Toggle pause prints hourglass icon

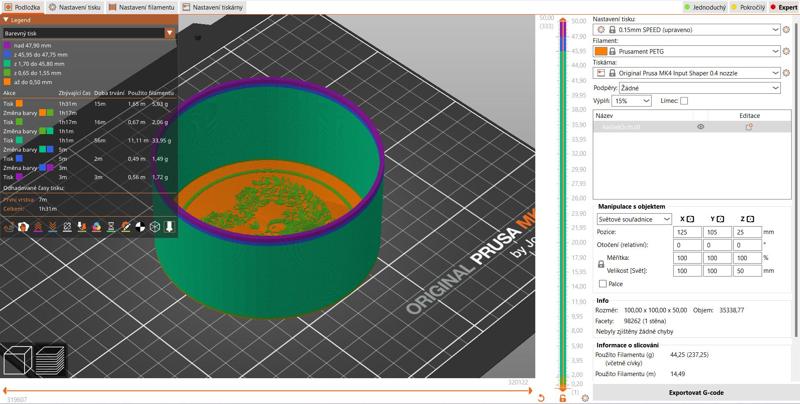click(x=111, y=227)
